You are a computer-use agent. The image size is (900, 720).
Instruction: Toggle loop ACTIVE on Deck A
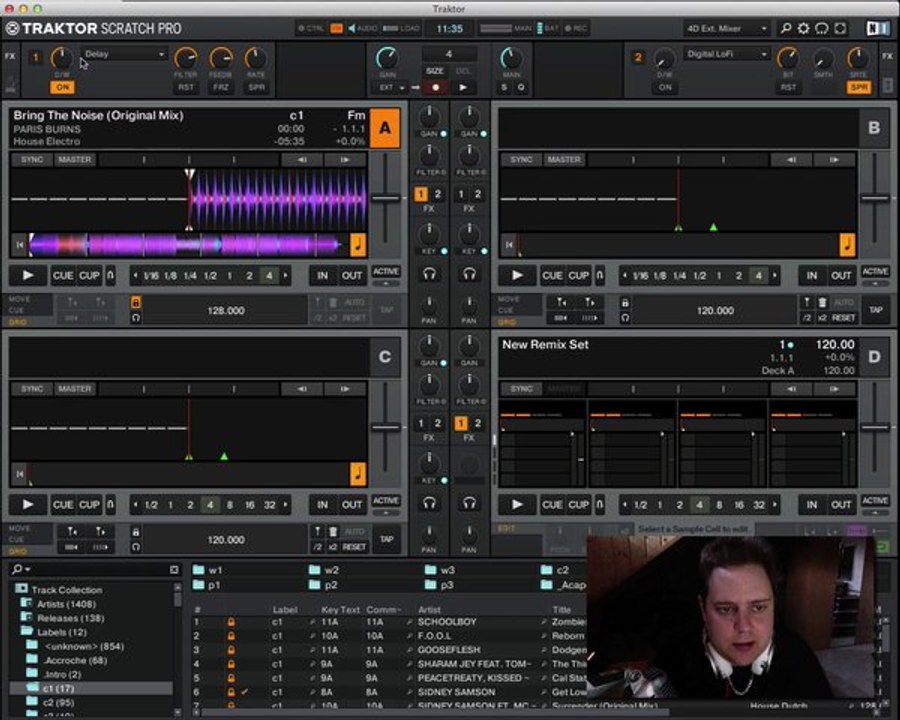pos(386,272)
